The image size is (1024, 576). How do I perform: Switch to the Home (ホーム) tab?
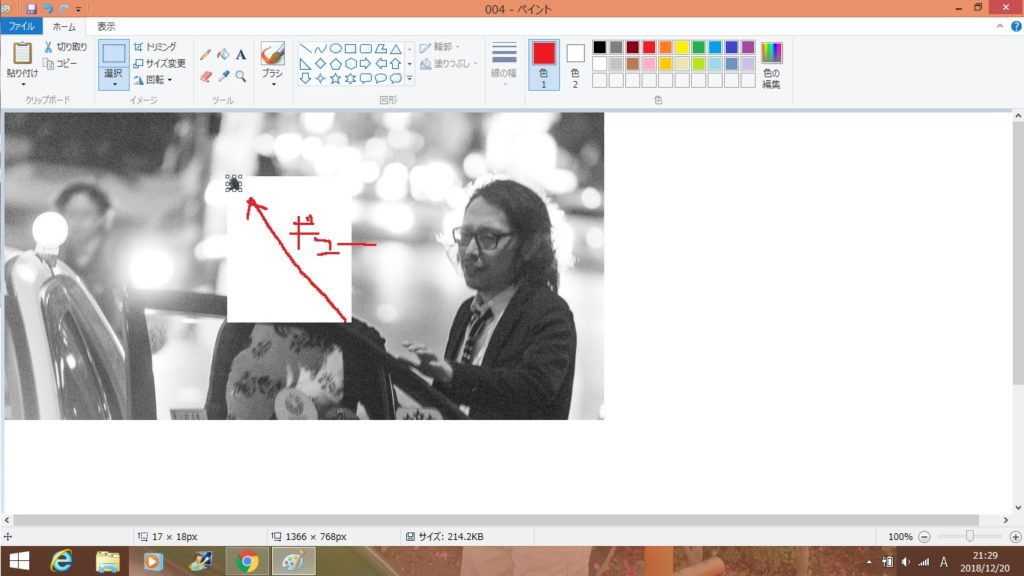[64, 26]
